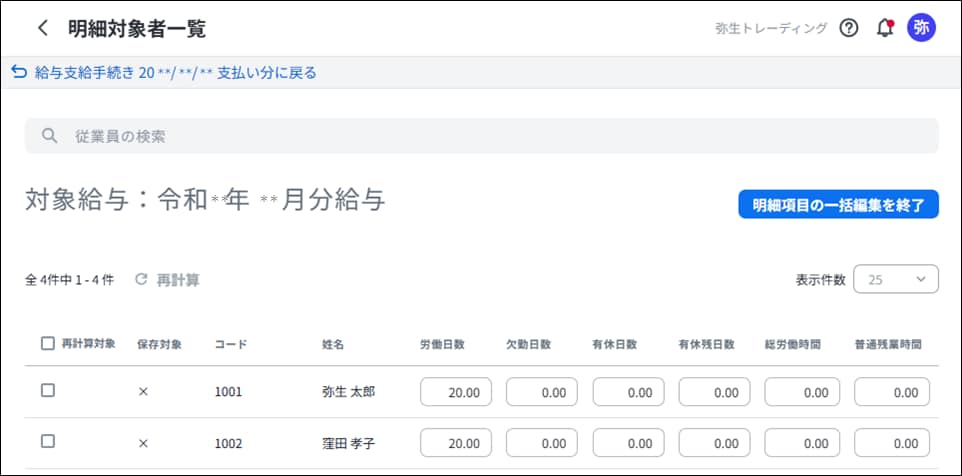Open the notifications bell

pos(885,28)
